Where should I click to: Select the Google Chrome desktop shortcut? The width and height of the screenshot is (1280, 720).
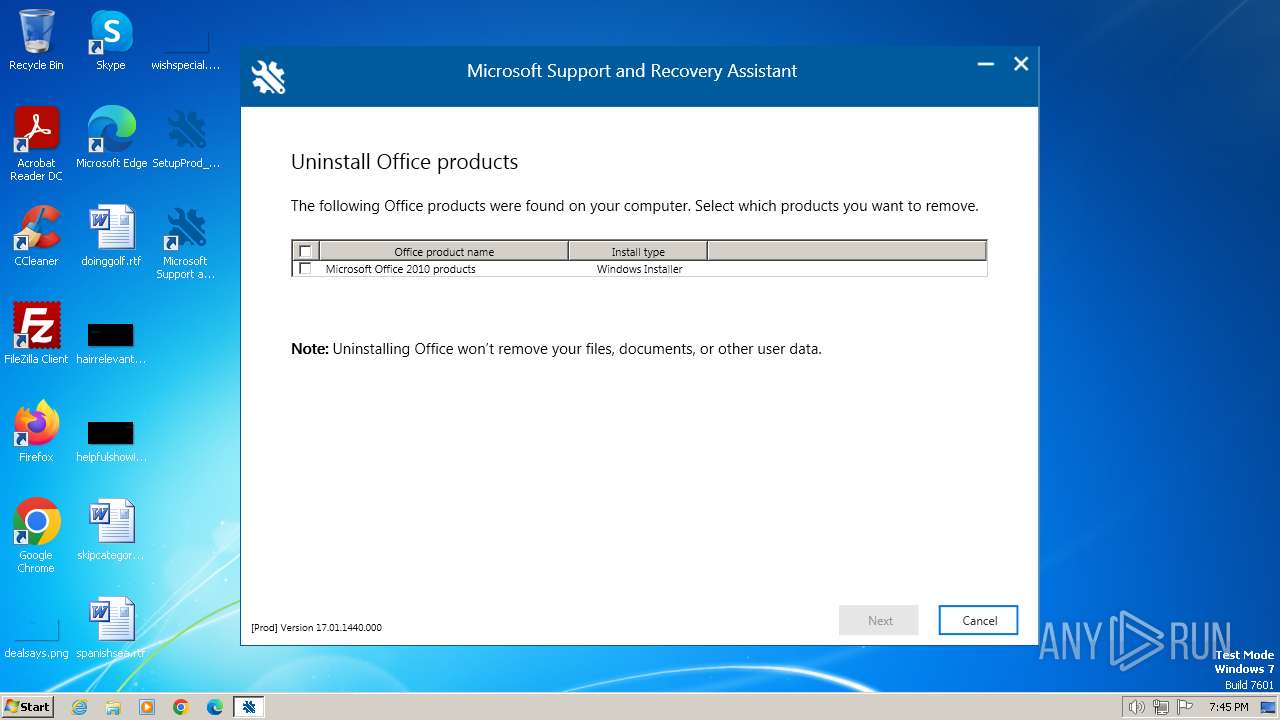[36, 536]
